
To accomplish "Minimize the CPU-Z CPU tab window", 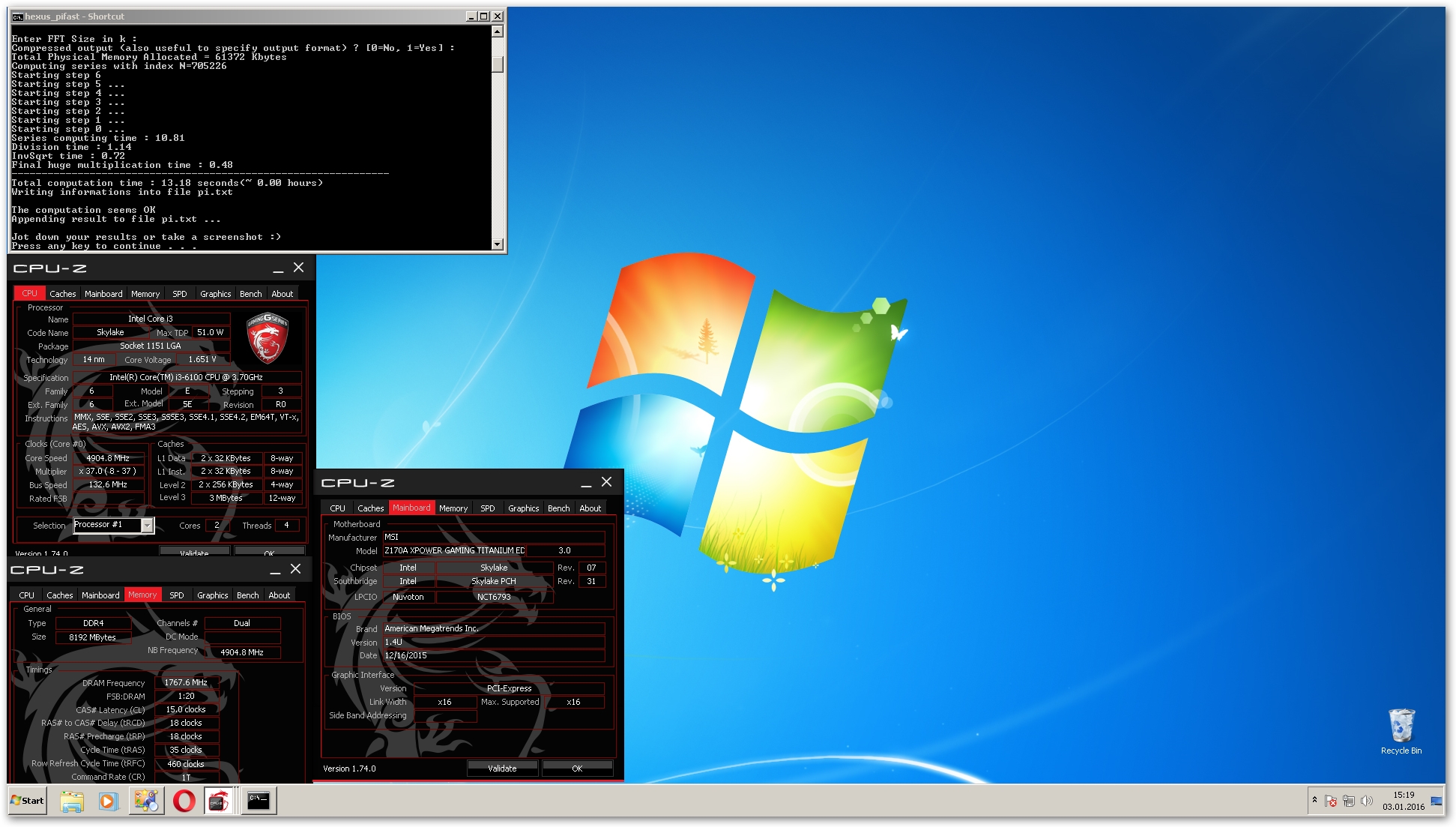I will (278, 268).
